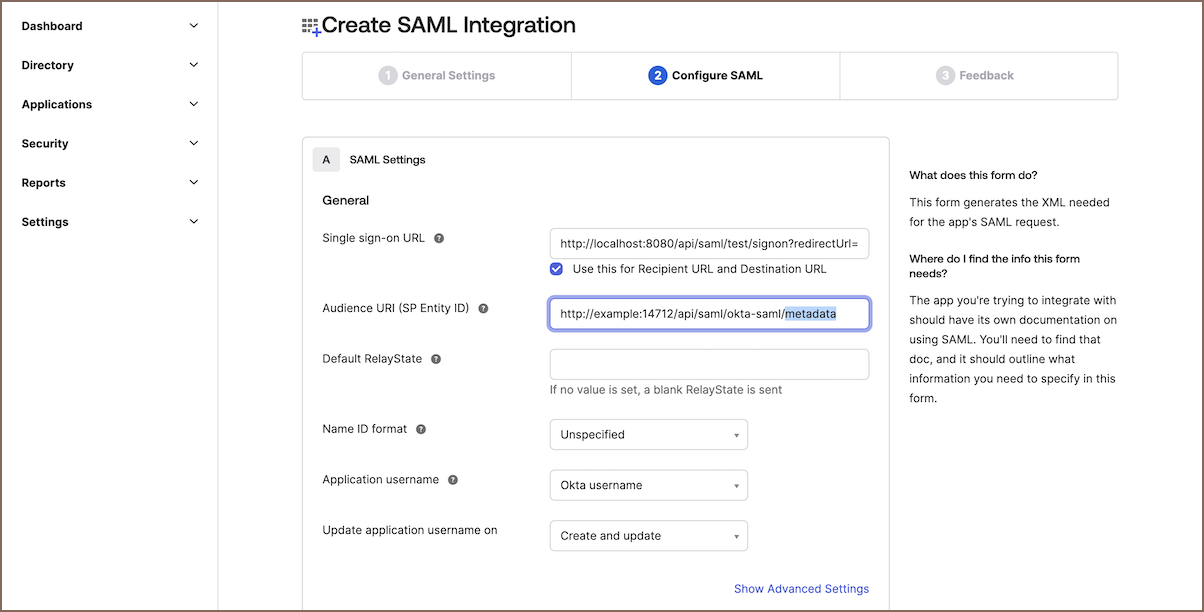Click help icon next to Application username
The image size is (1204, 612).
click(x=453, y=480)
